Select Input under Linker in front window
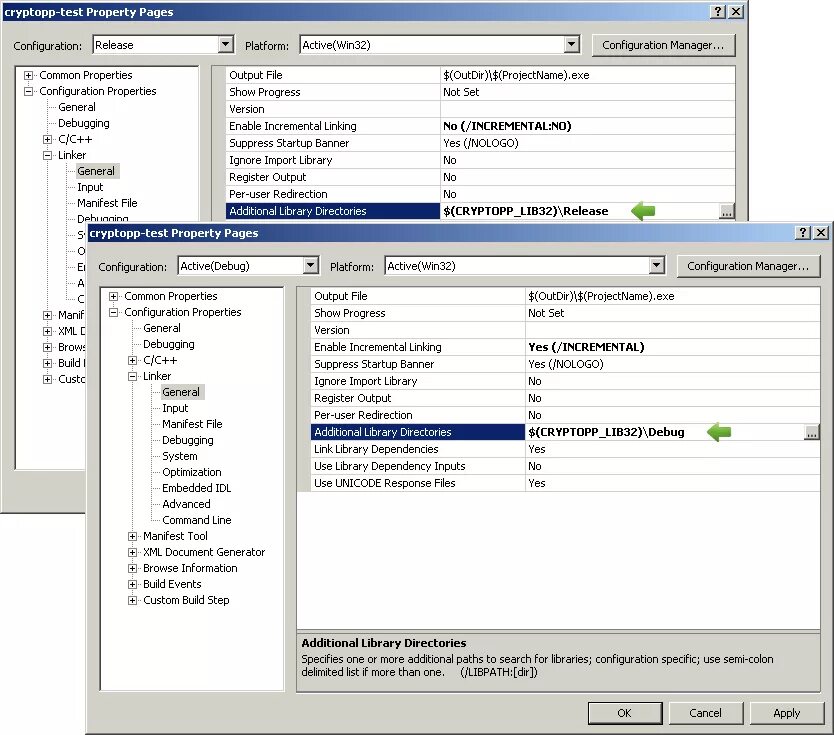The image size is (834, 735). coord(175,408)
